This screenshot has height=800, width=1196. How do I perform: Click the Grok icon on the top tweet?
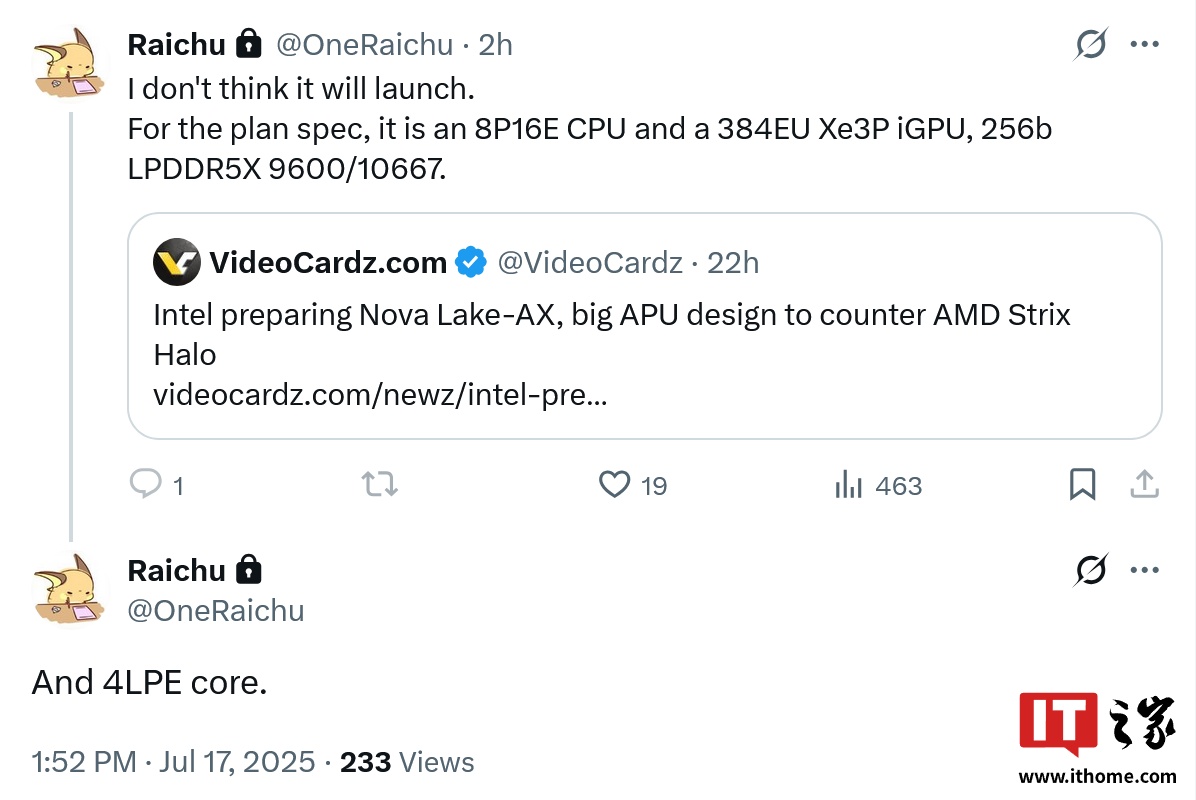point(1091,44)
